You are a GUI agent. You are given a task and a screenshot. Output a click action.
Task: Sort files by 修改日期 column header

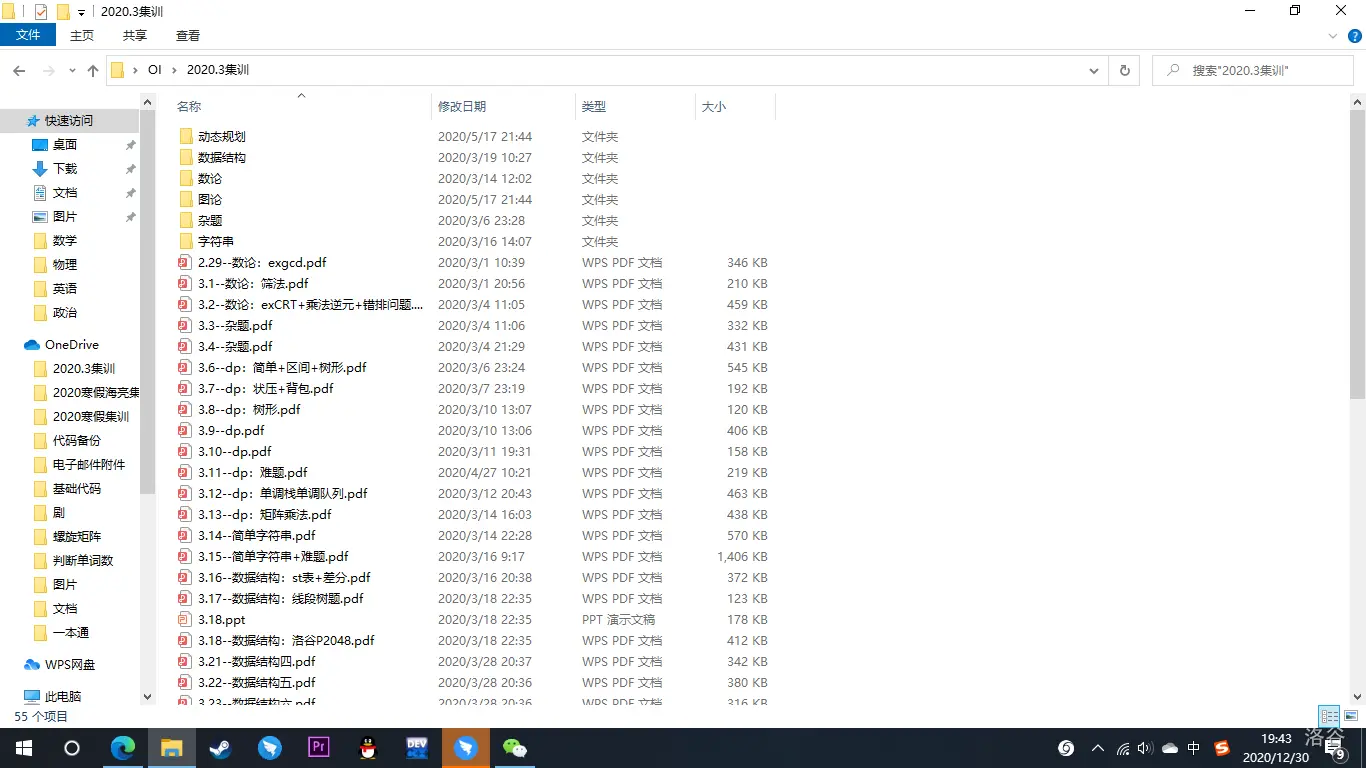(x=462, y=106)
